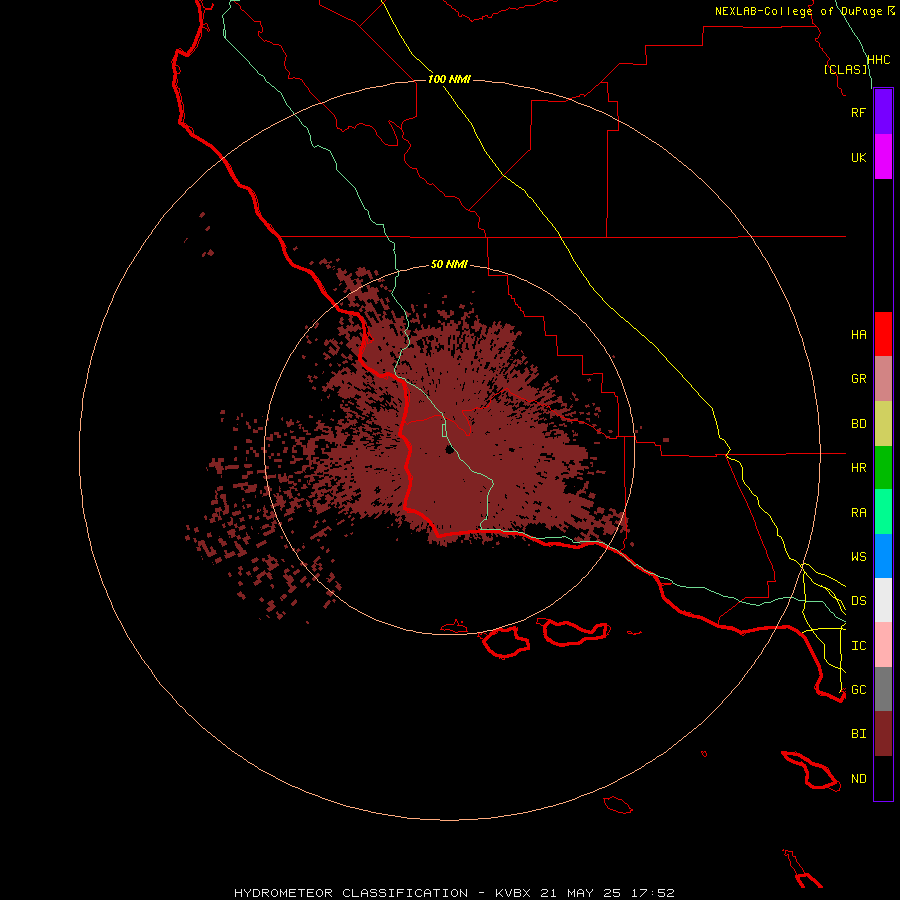This screenshot has height=900, width=900.
Task: Click the '50 NMI' range ring label
Action: click(449, 264)
